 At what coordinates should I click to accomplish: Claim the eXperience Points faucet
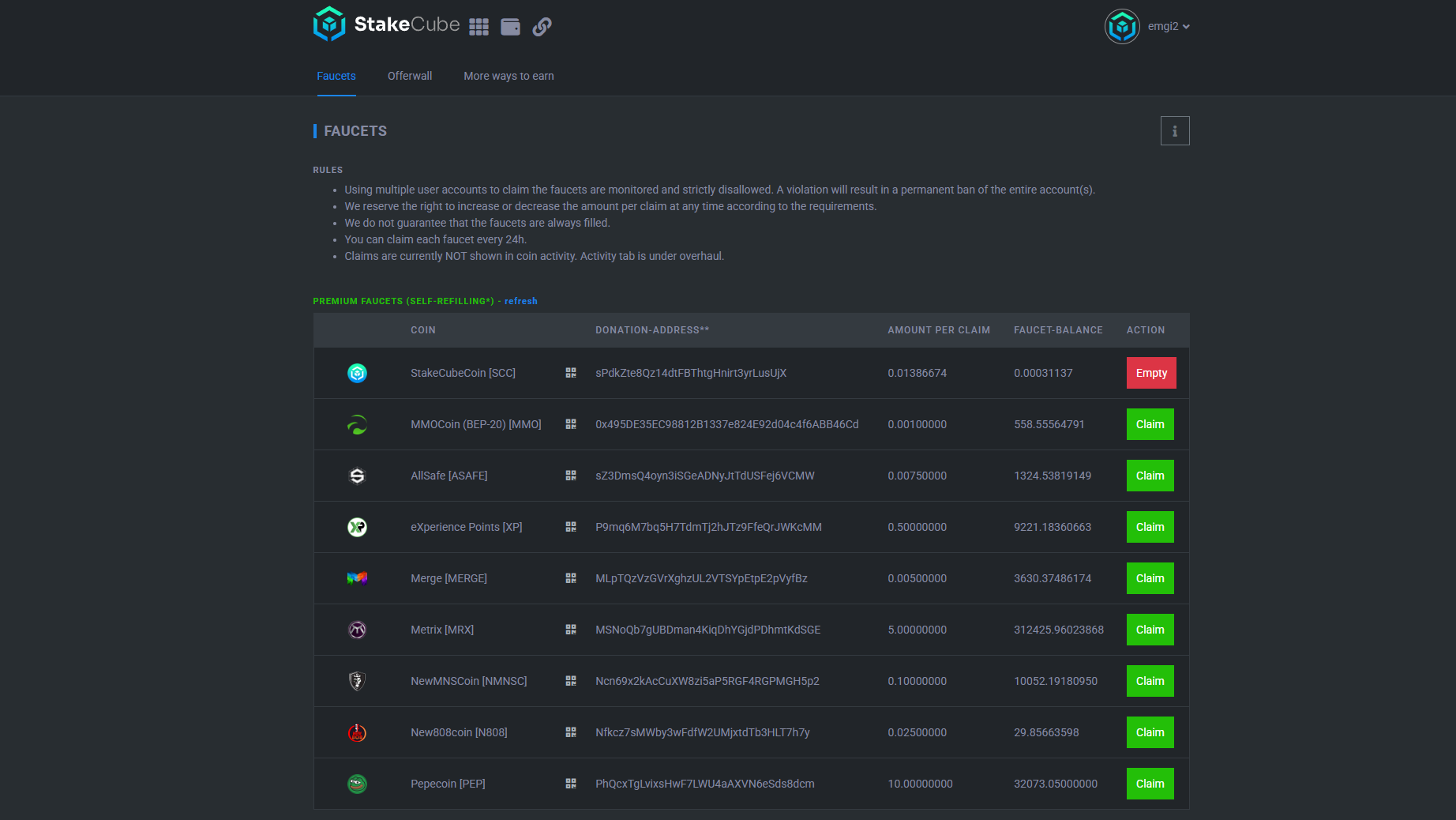[x=1150, y=527]
